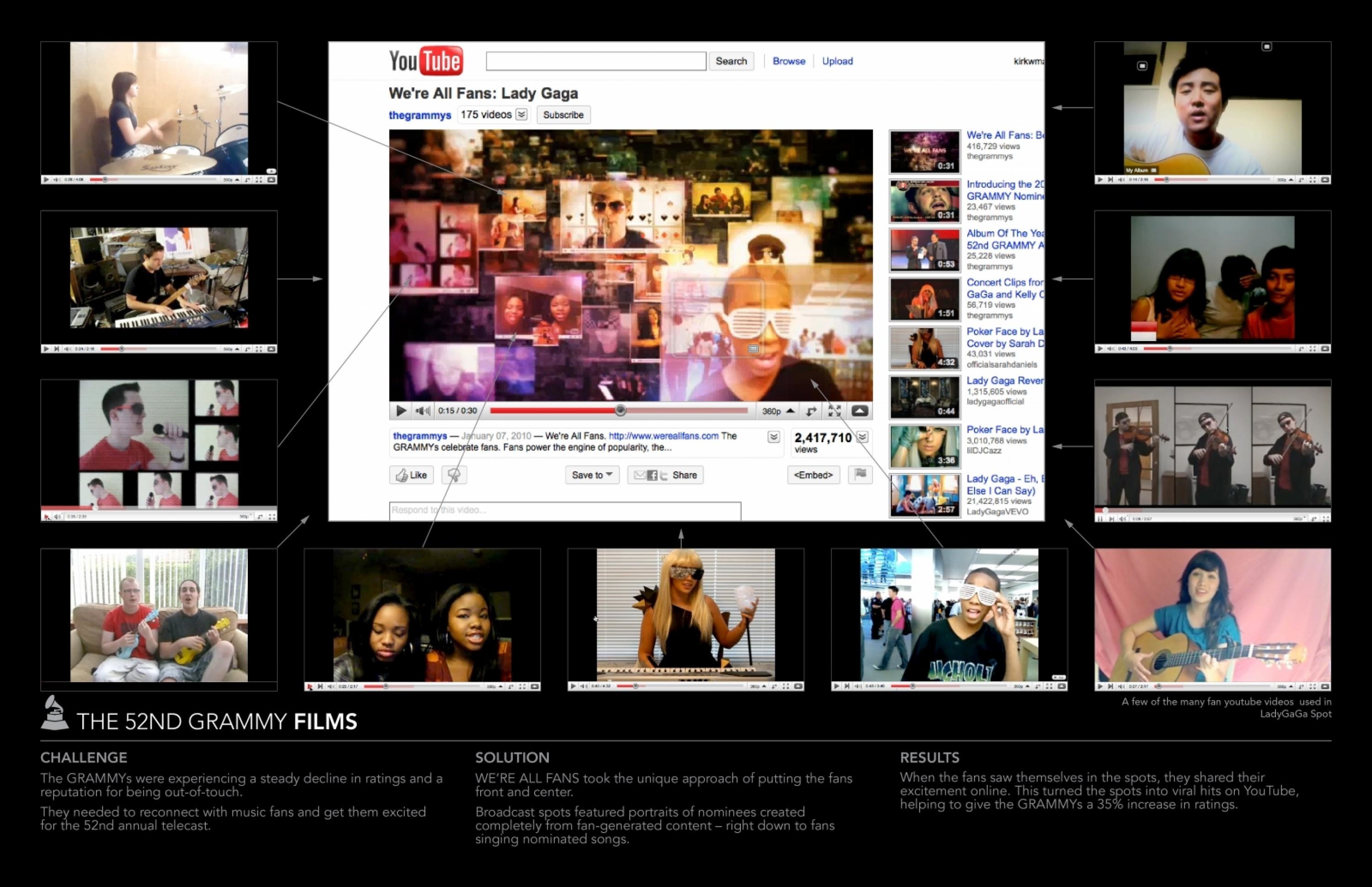
Task: Click the Like button
Action: [x=411, y=475]
